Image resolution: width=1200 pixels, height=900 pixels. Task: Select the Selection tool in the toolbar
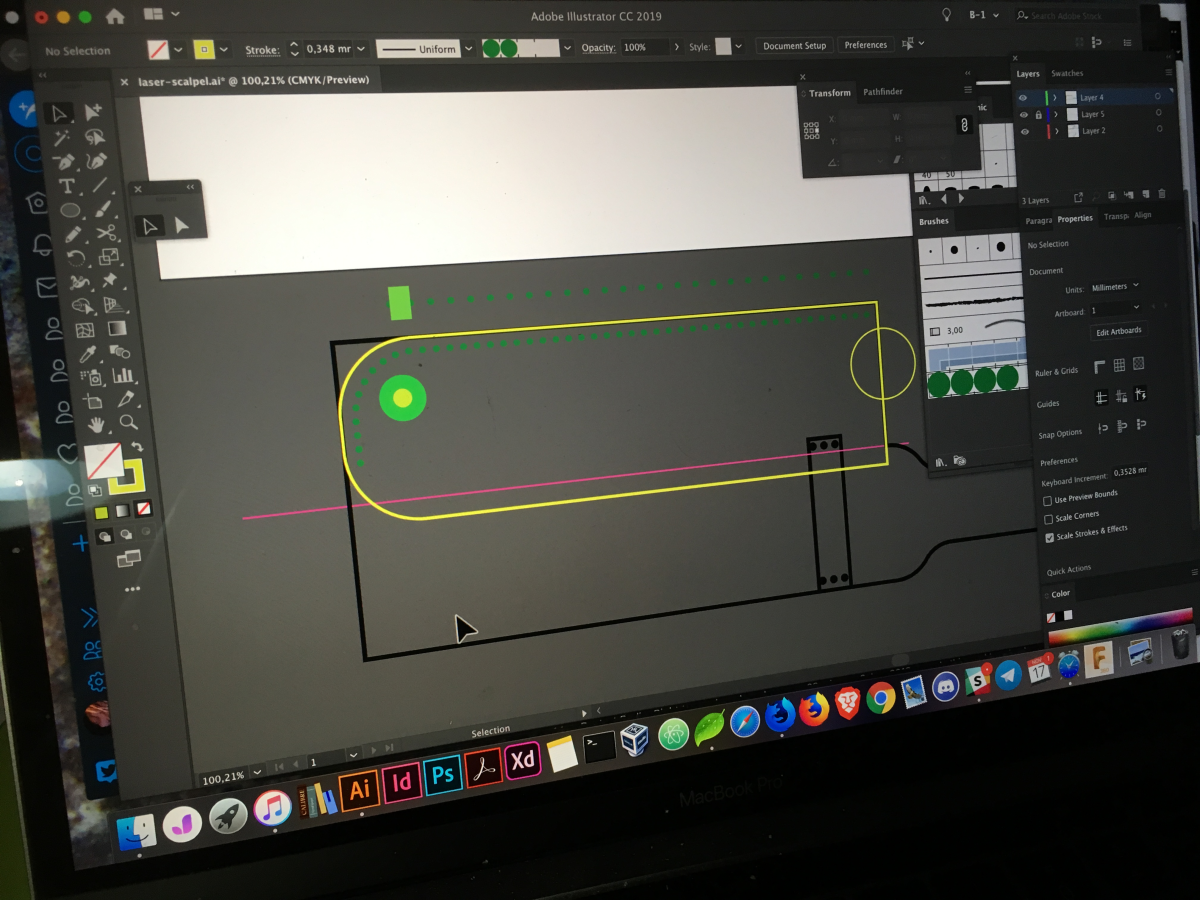click(x=60, y=113)
